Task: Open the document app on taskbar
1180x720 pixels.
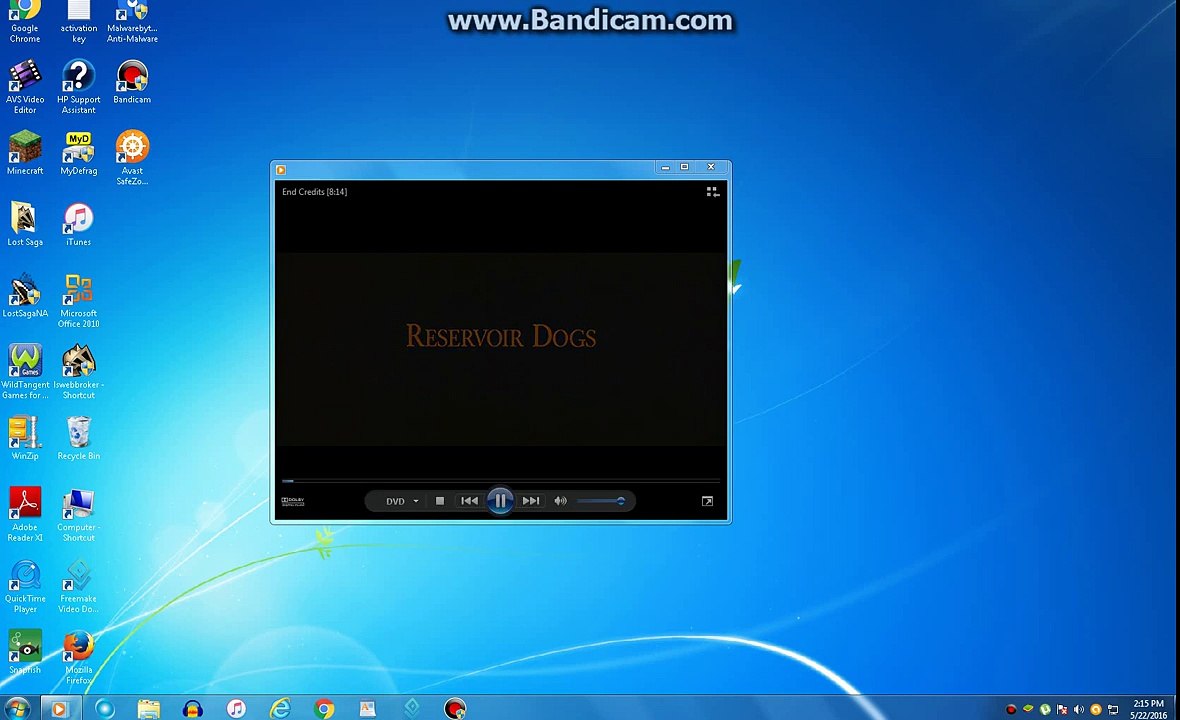Action: (367, 708)
